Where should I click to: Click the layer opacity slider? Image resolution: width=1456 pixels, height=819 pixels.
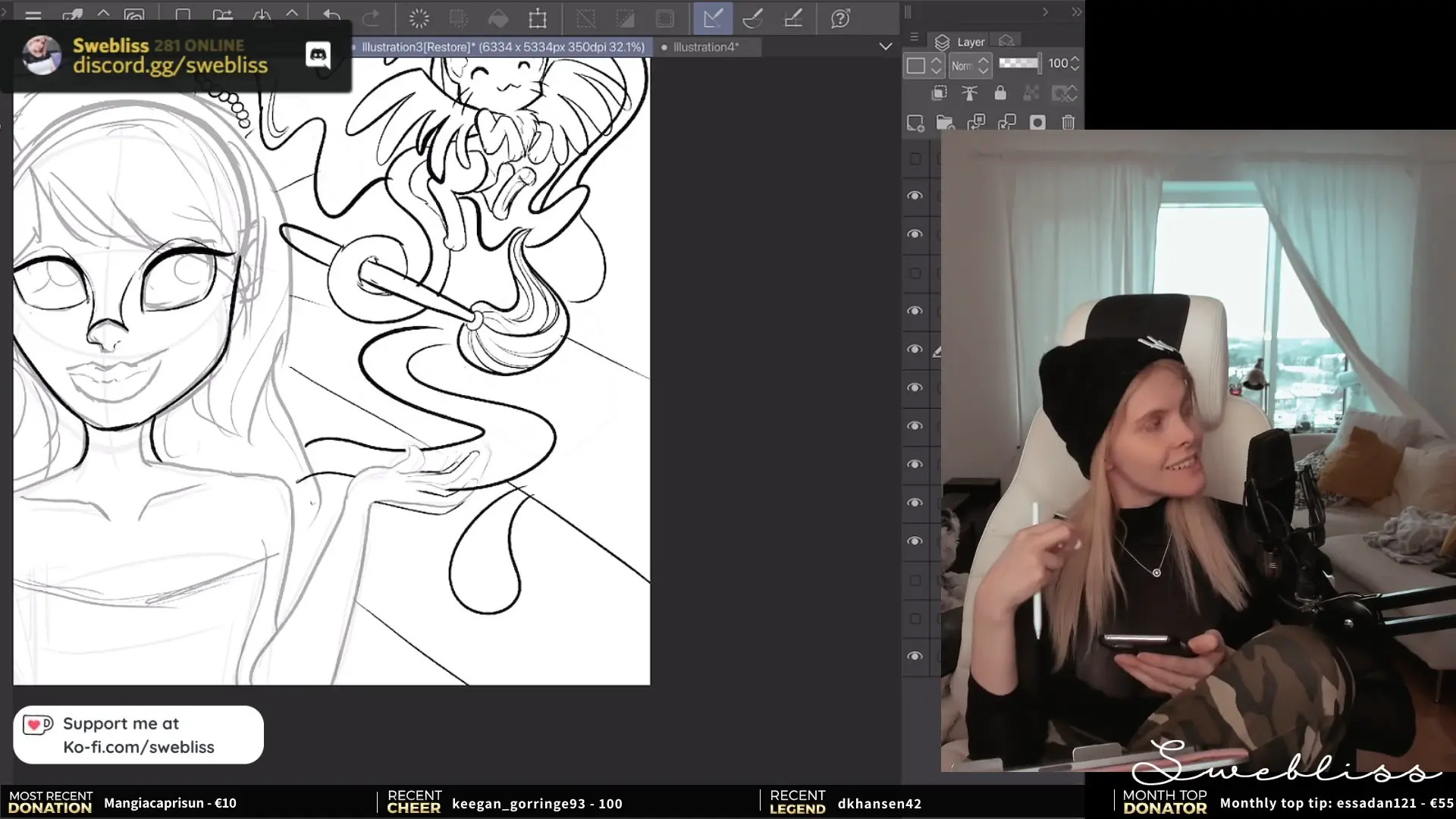point(1018,64)
